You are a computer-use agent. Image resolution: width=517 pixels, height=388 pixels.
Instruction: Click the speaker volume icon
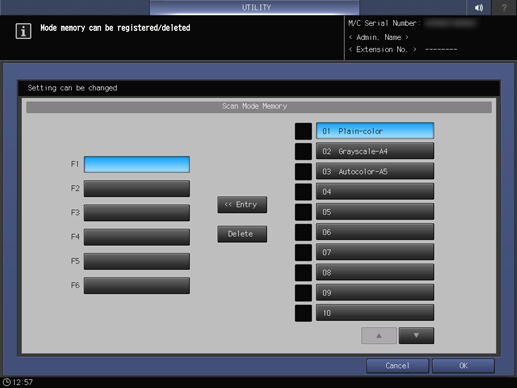coord(479,7)
